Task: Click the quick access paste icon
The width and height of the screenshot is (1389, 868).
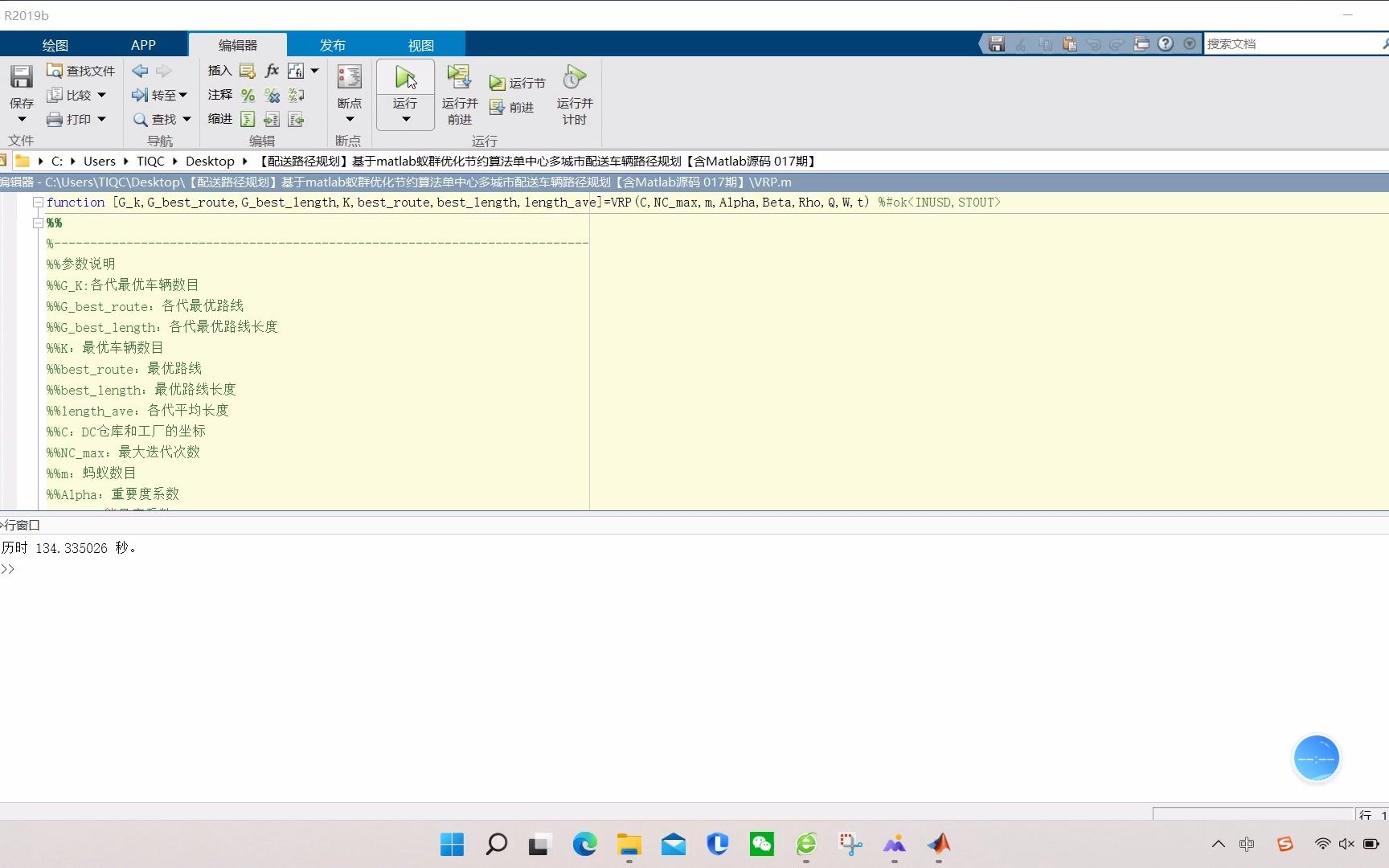Action: coord(1069,44)
